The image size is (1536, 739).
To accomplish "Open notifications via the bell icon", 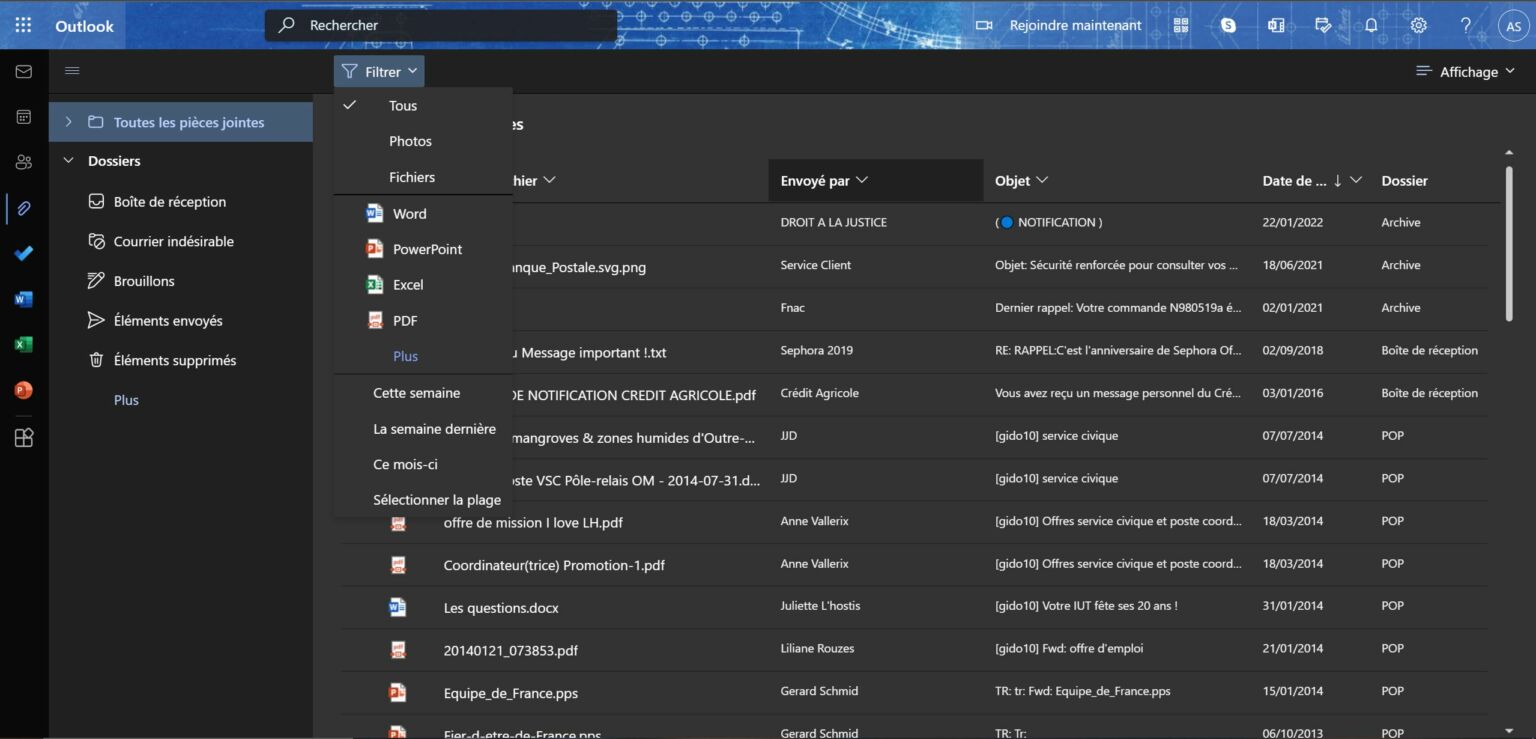I will [1371, 25].
